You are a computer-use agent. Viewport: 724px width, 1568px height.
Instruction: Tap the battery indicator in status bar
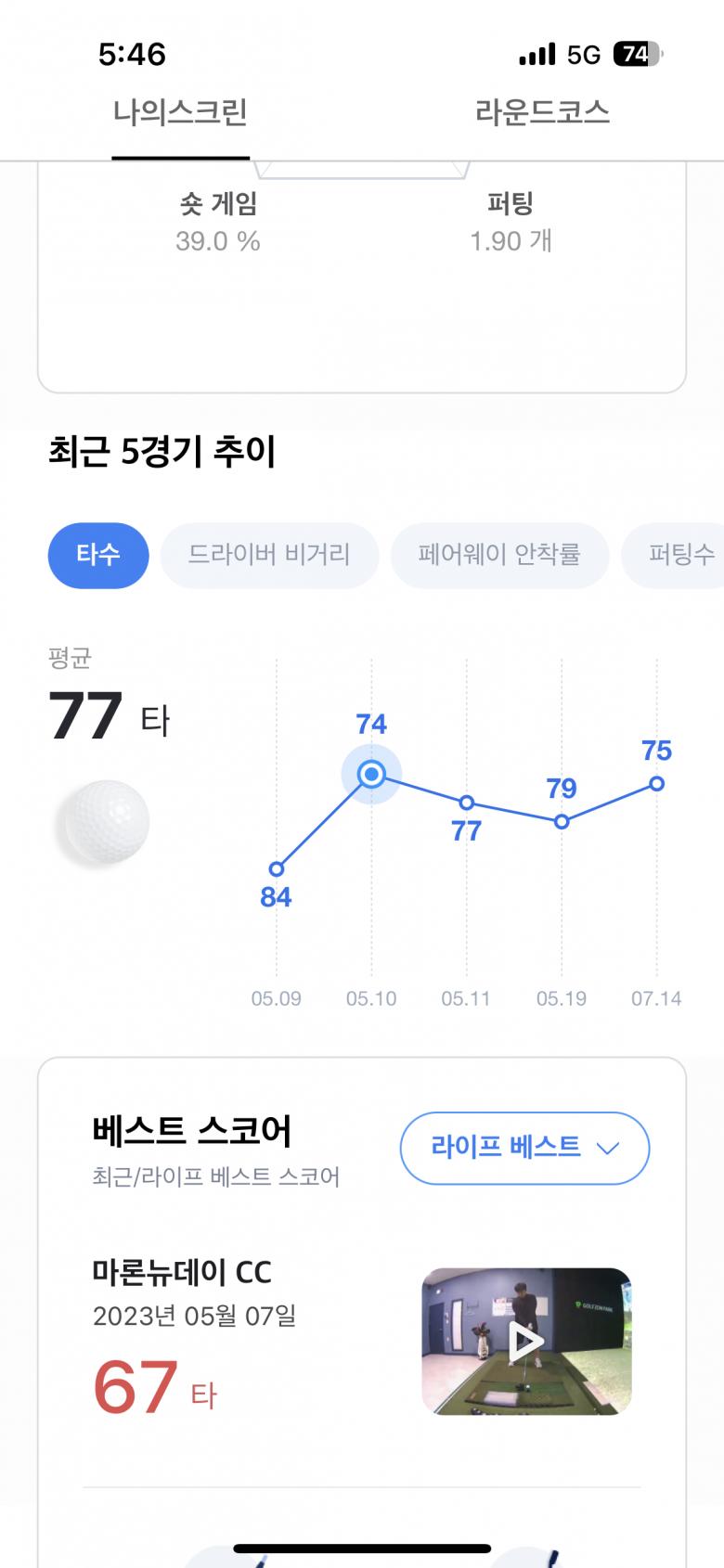coord(638,54)
